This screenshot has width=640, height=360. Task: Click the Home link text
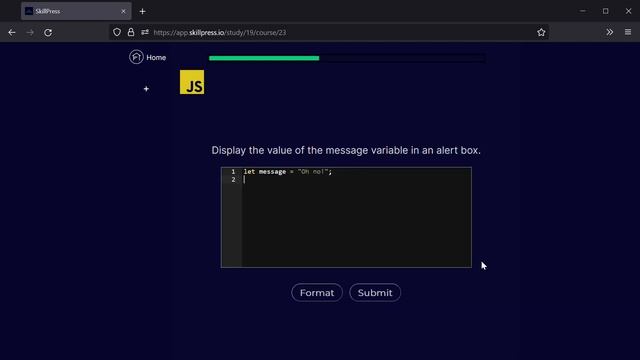[x=156, y=58]
